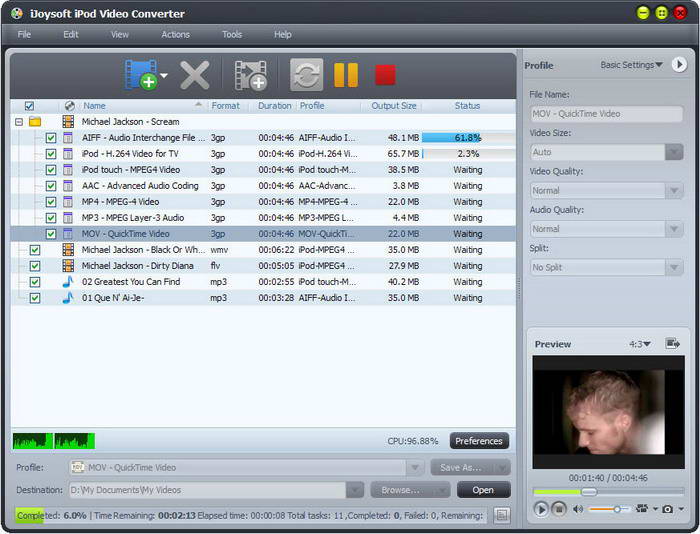Click the preview video thumbnail
The image size is (700, 534).
(608, 412)
